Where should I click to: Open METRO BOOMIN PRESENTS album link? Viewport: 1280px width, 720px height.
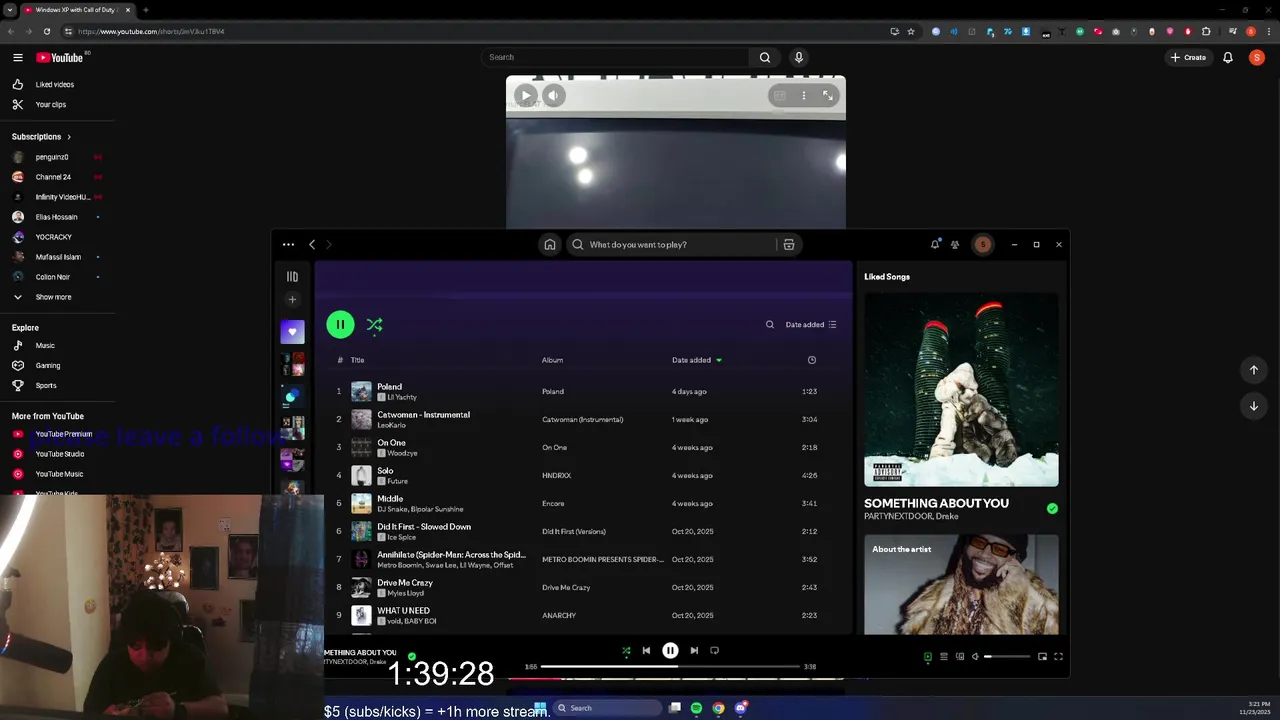click(603, 559)
